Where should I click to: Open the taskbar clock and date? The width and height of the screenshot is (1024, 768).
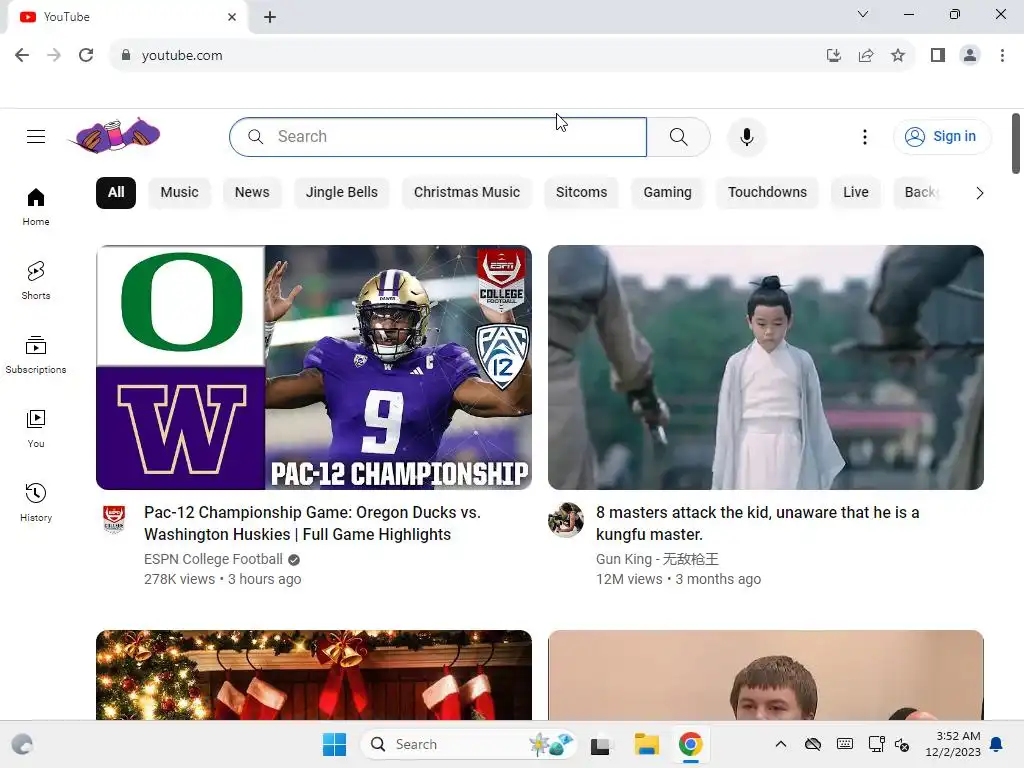(x=953, y=744)
